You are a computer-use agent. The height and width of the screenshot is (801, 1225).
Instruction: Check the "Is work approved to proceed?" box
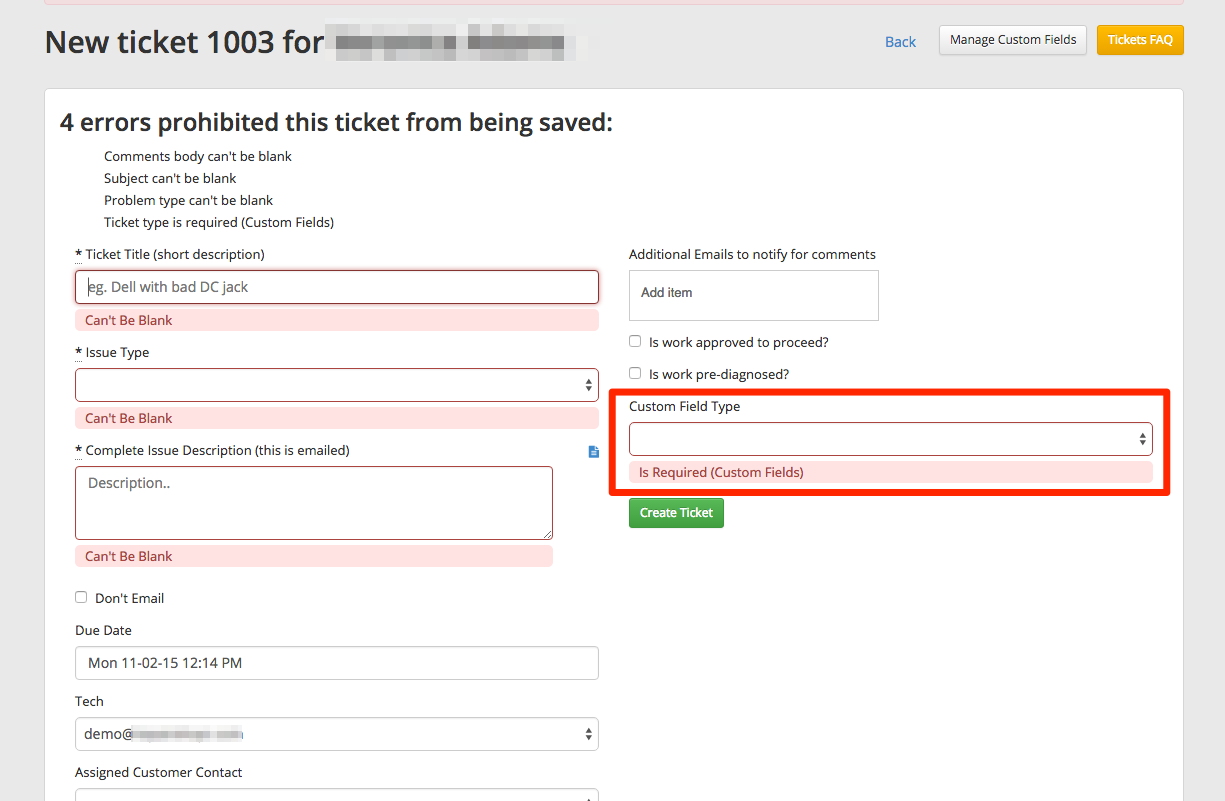pos(635,342)
